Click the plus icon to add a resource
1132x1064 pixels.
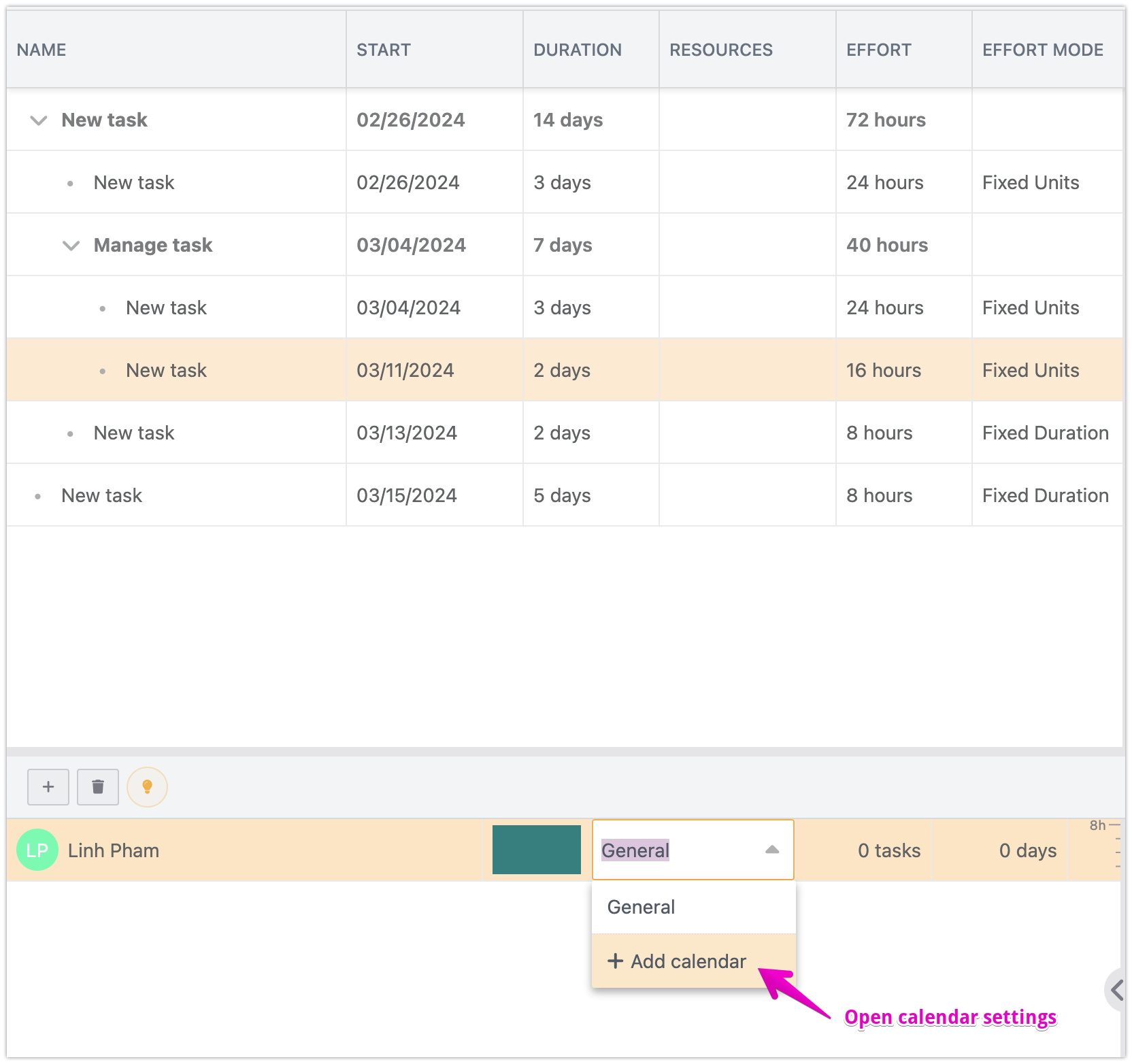pos(48,787)
